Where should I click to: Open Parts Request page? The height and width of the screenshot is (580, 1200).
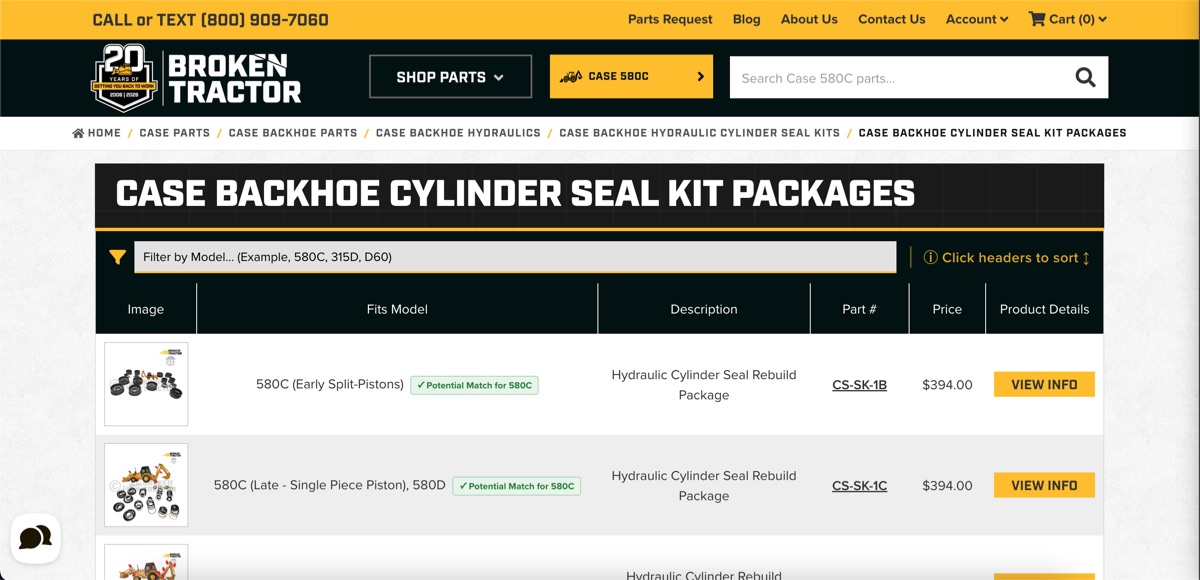(x=670, y=19)
